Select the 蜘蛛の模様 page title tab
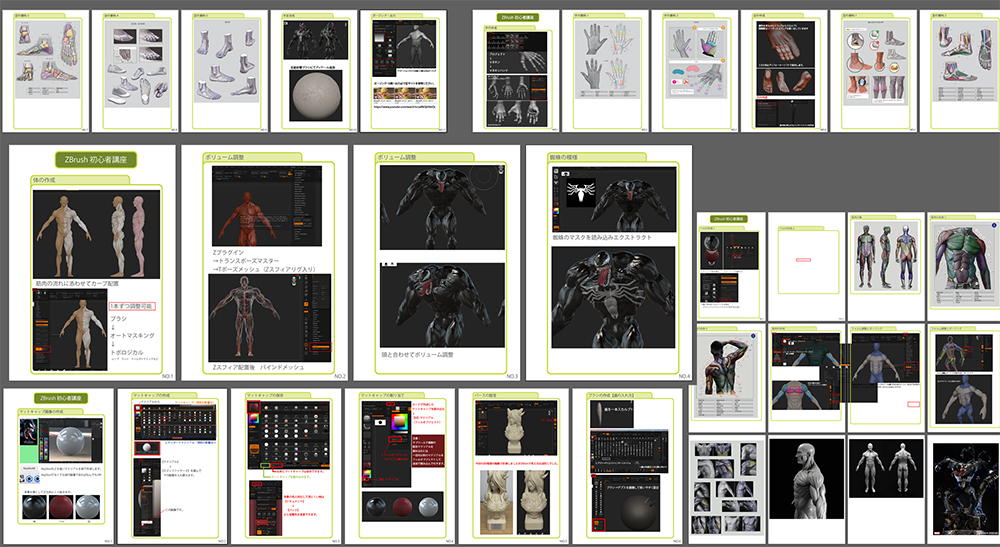The width and height of the screenshot is (1000, 547). (596, 157)
